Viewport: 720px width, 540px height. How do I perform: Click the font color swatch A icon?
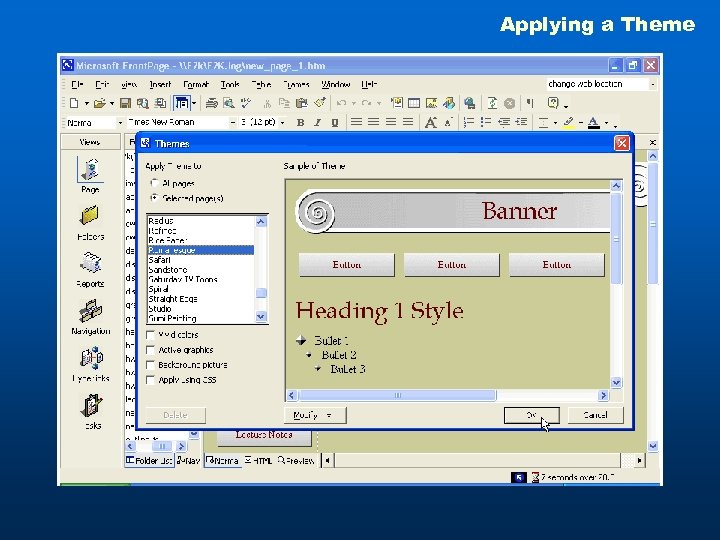point(593,123)
